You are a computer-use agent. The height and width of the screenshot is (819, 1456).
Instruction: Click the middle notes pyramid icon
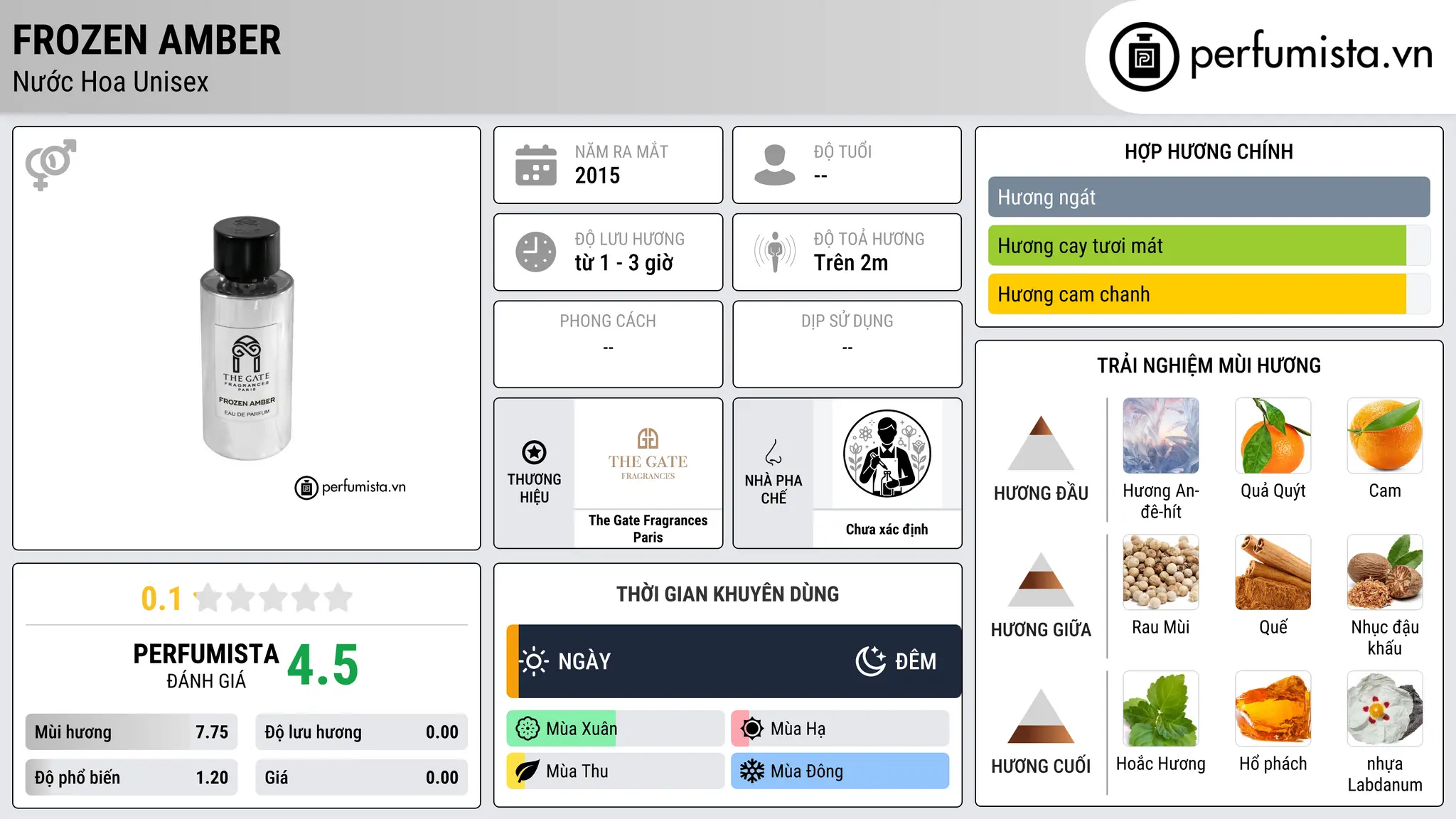[x=1041, y=579]
